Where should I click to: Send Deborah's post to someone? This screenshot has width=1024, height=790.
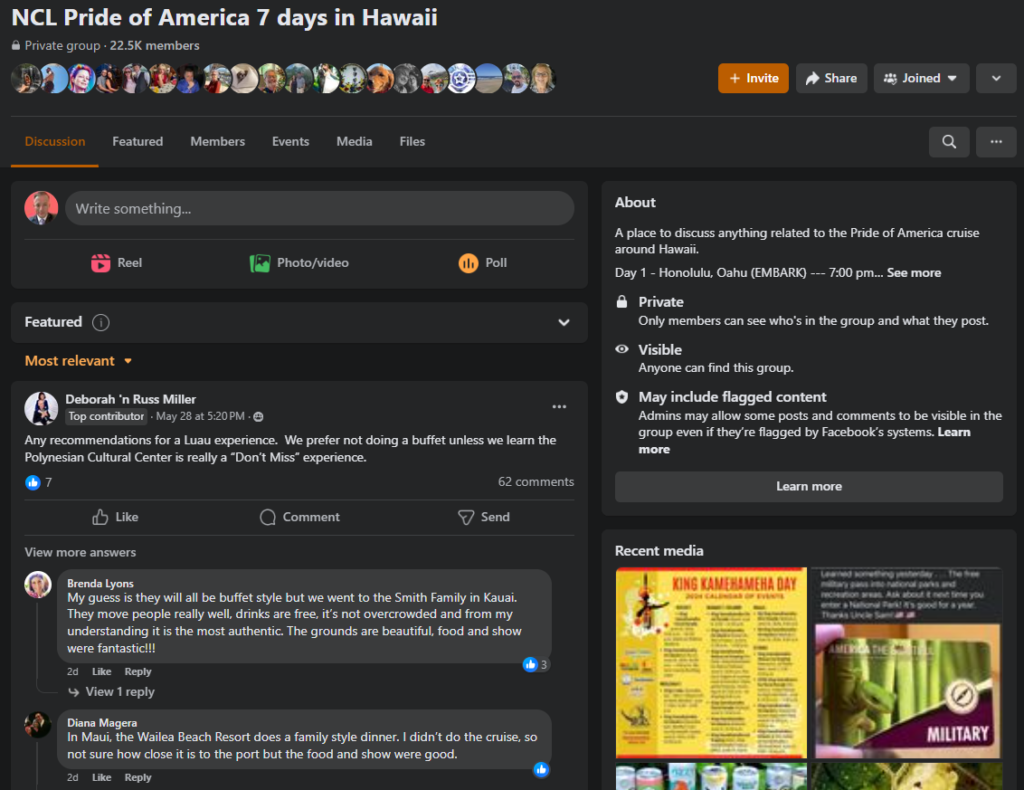tap(483, 517)
